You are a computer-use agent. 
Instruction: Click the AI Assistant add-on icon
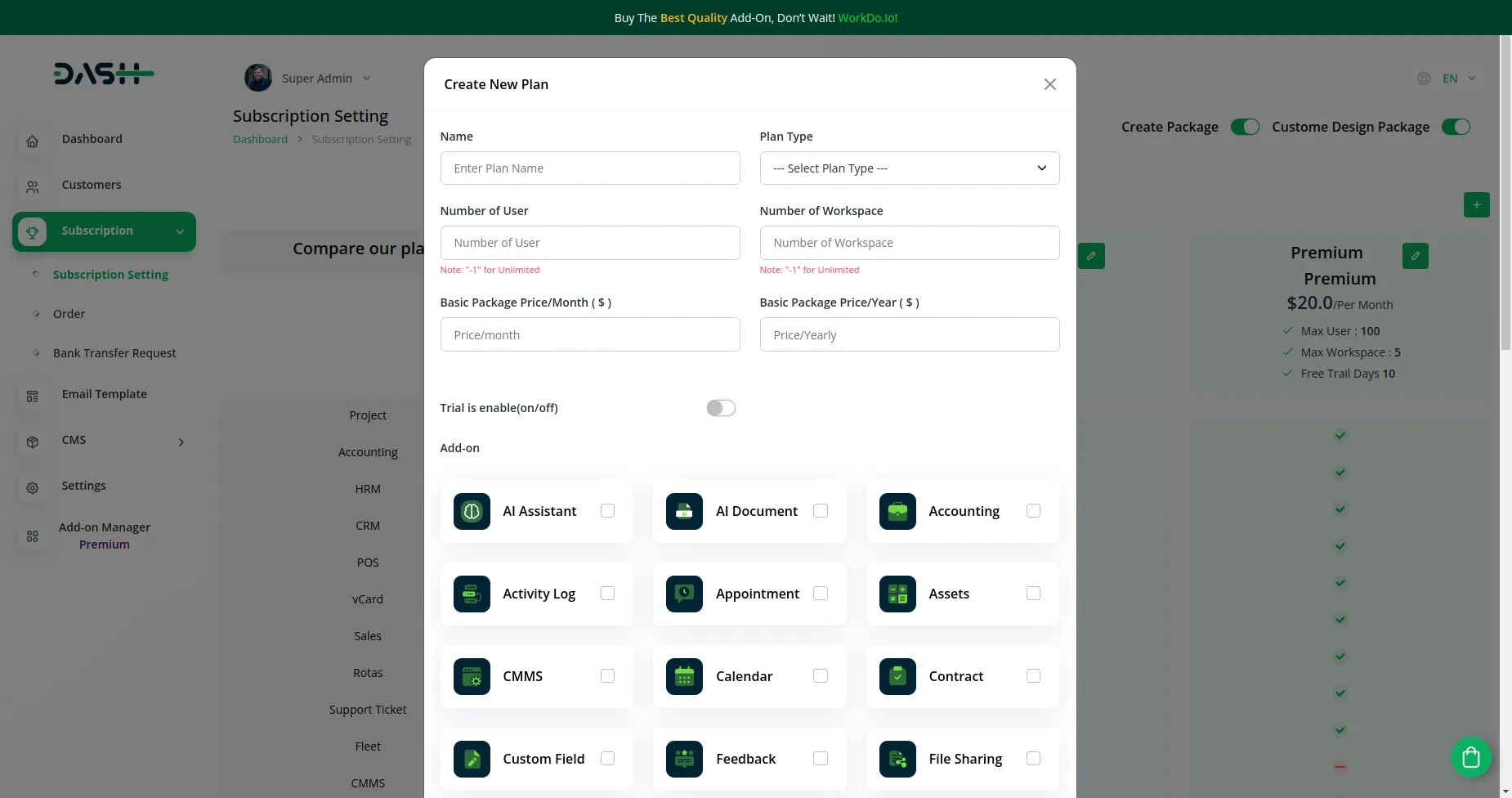pyautogui.click(x=472, y=511)
